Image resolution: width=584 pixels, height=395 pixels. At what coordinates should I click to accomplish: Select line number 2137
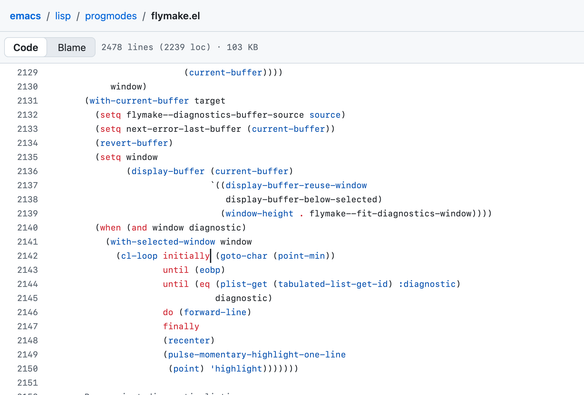coord(28,185)
